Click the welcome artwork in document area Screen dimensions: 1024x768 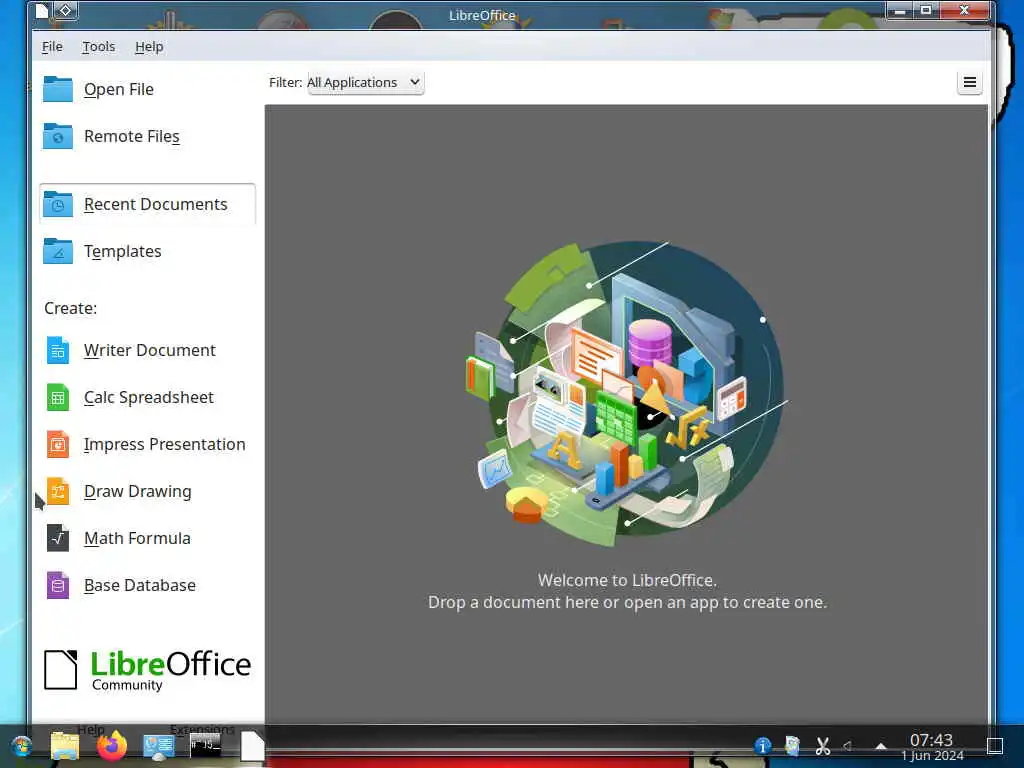627,394
